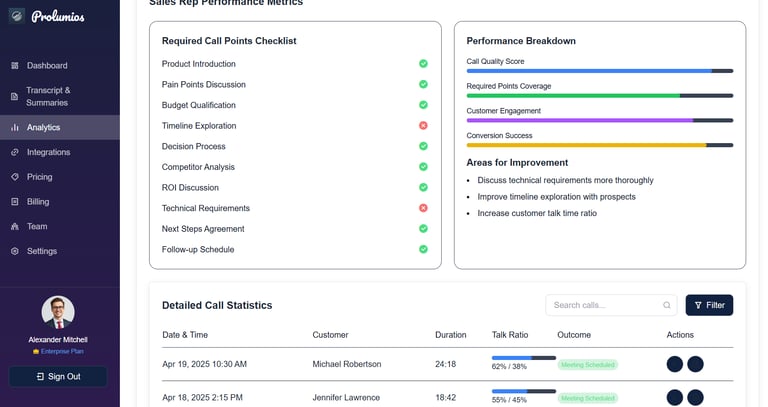Open the Transcript & Summaries page
Screen dimensions: 768x407
(x=48, y=96)
